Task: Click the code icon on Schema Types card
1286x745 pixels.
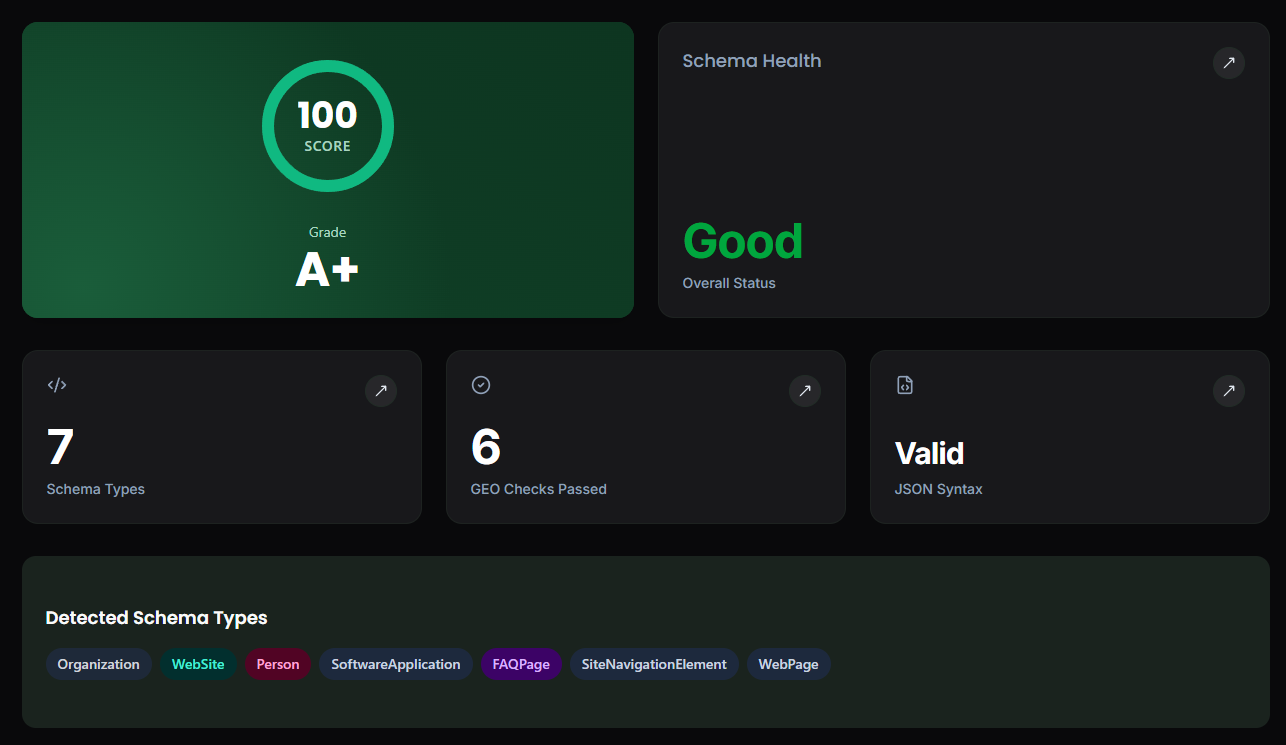Action: (57, 384)
